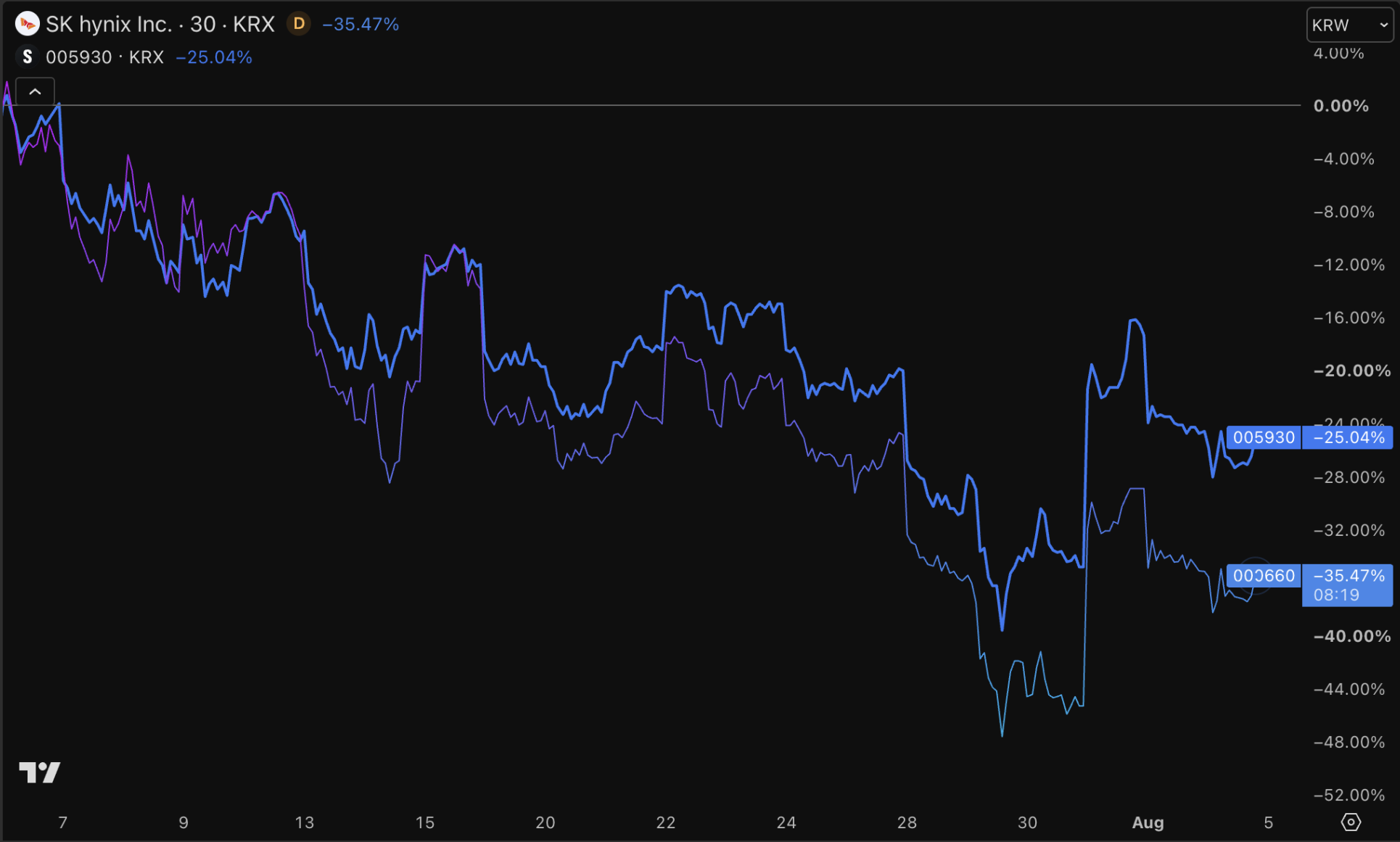
Task: Click date 15 on the time axis
Action: coord(425,822)
